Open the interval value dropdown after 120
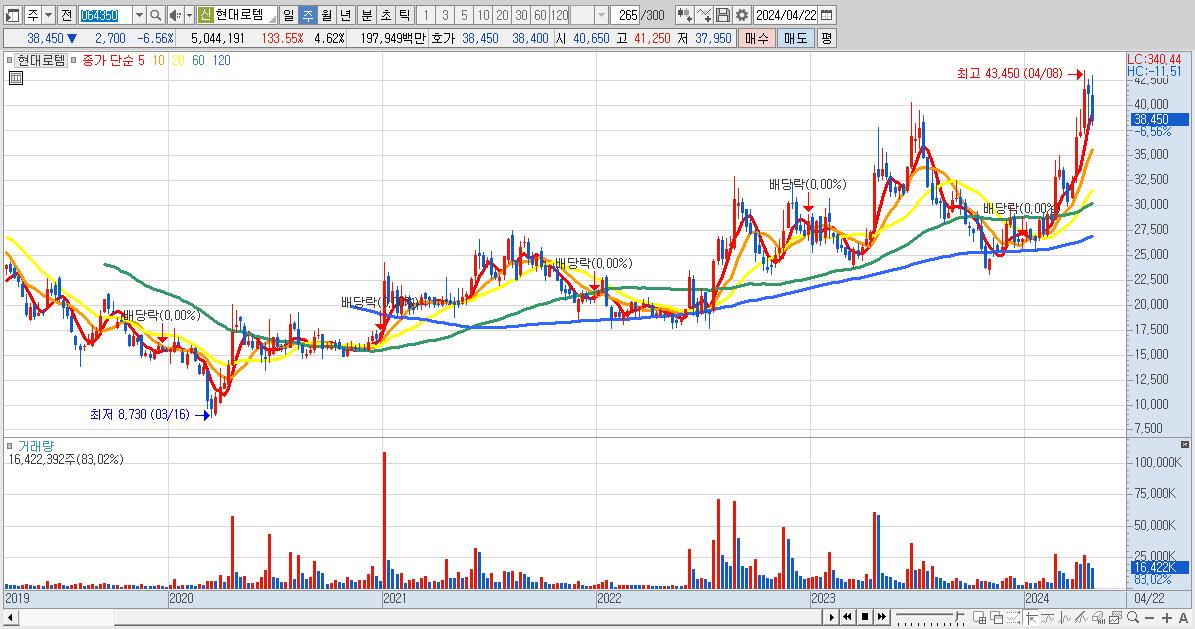 (601, 15)
